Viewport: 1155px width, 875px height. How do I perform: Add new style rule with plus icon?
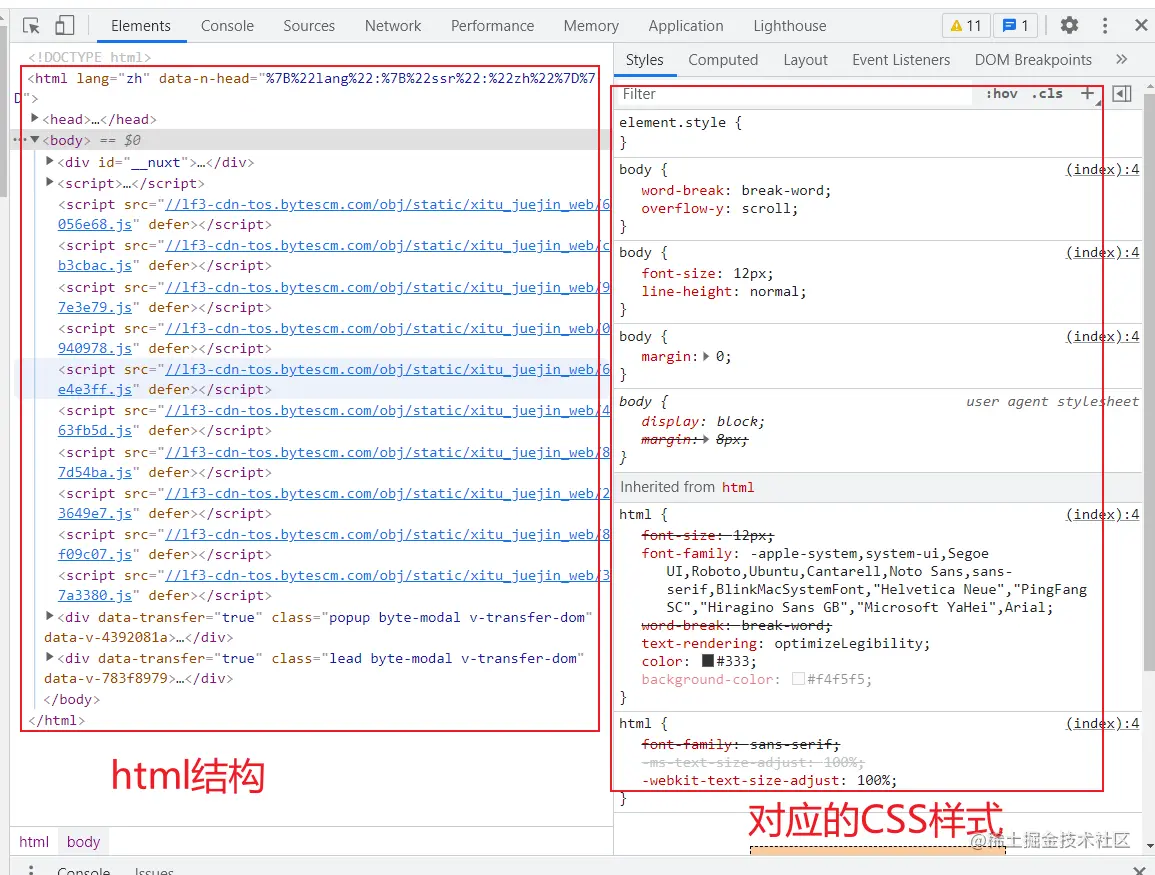pos(1087,94)
